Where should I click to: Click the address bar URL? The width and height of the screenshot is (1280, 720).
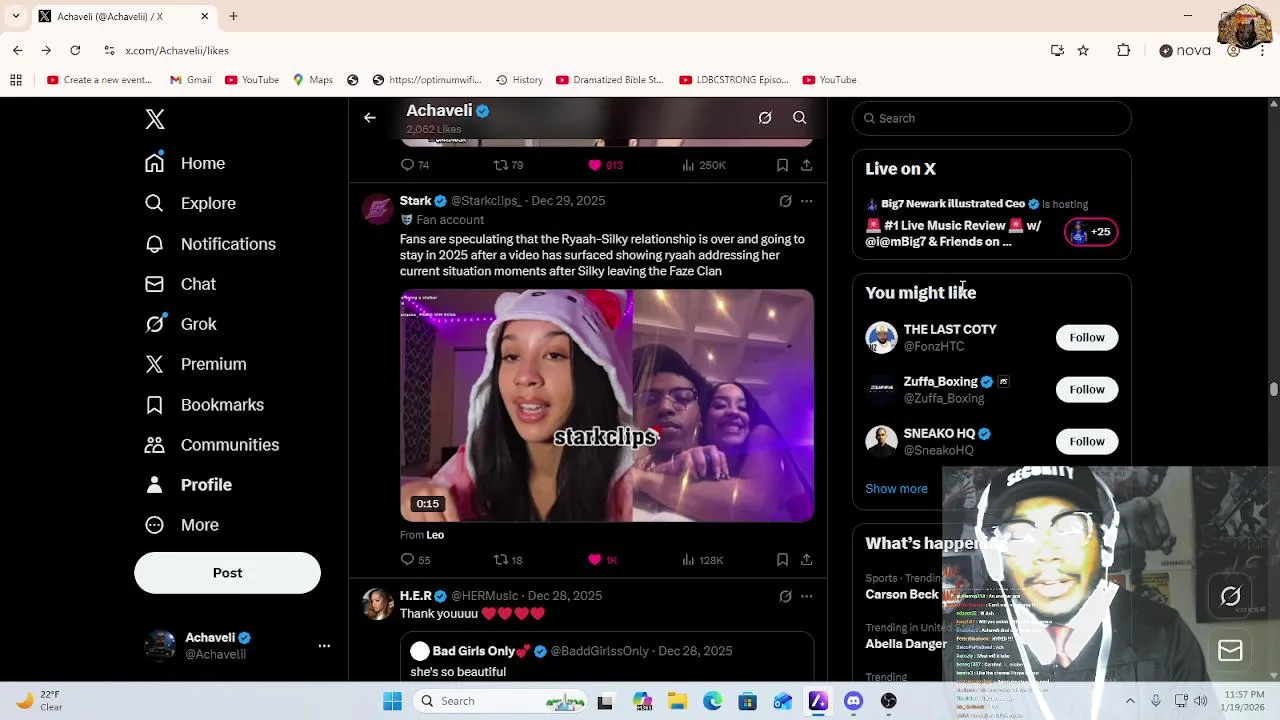[x=177, y=50]
